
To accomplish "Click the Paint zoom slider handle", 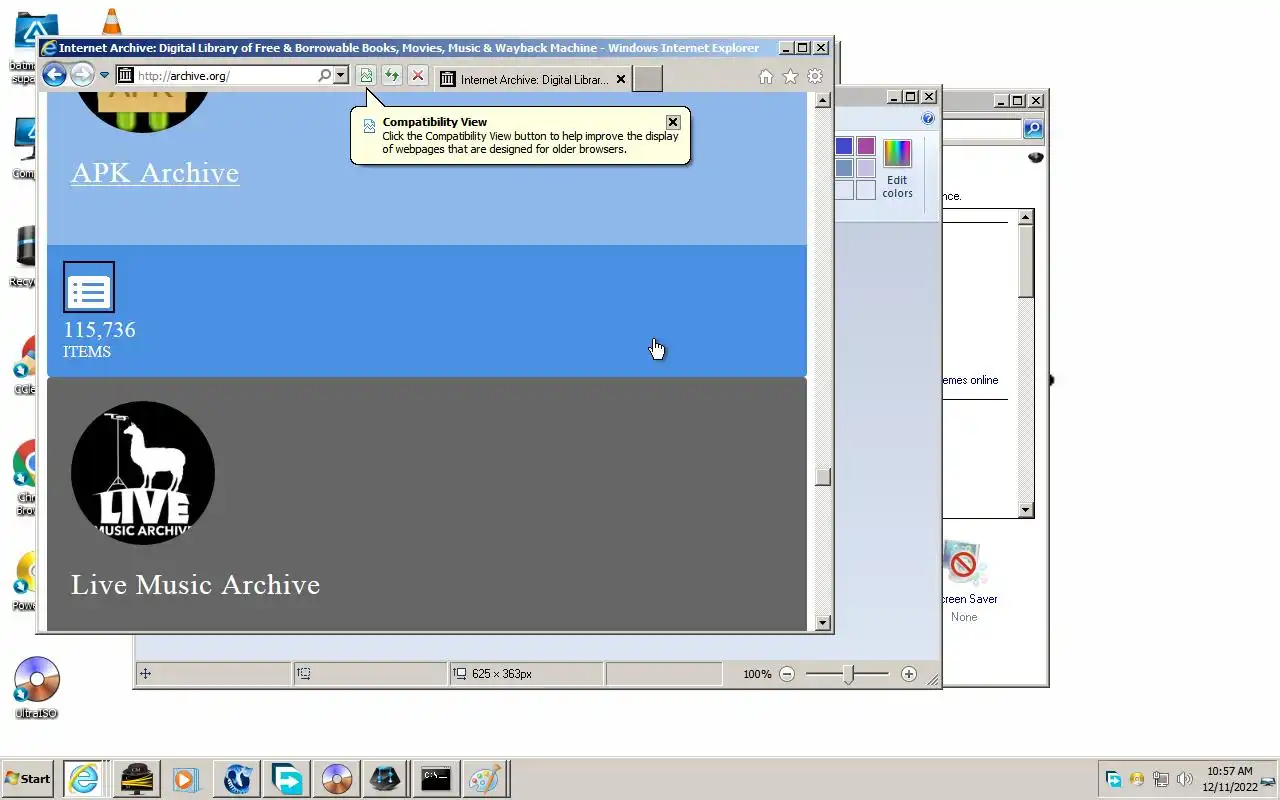I will pos(848,674).
